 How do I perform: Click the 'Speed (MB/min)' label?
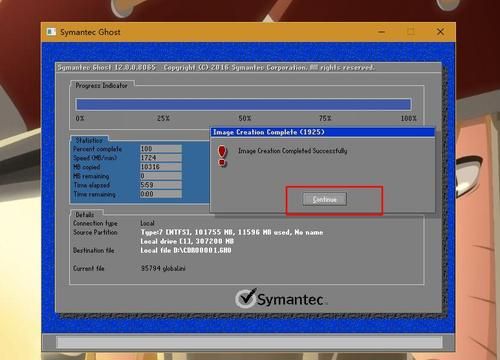(x=95, y=158)
